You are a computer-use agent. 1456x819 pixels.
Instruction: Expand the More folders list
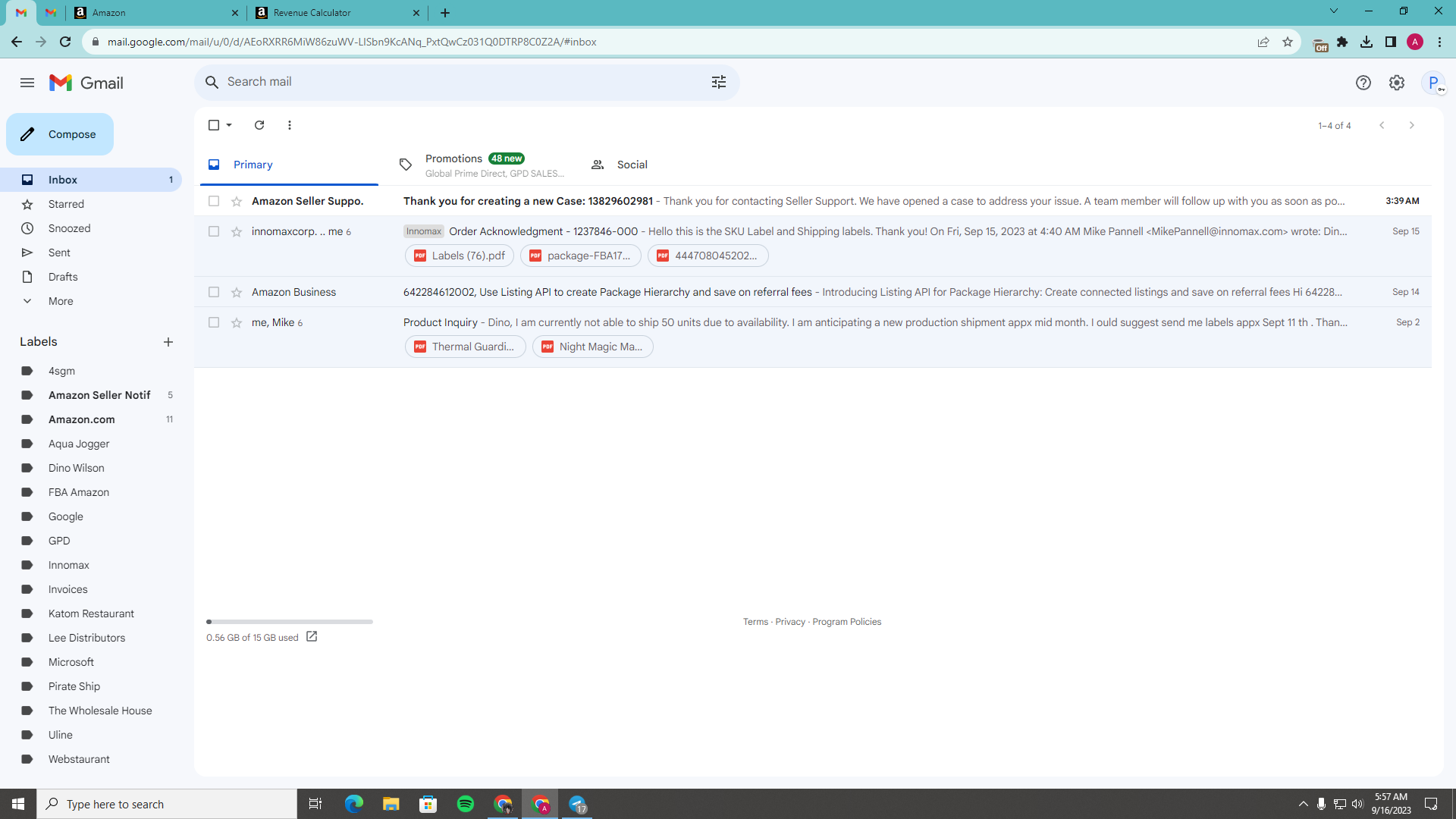tap(91, 301)
